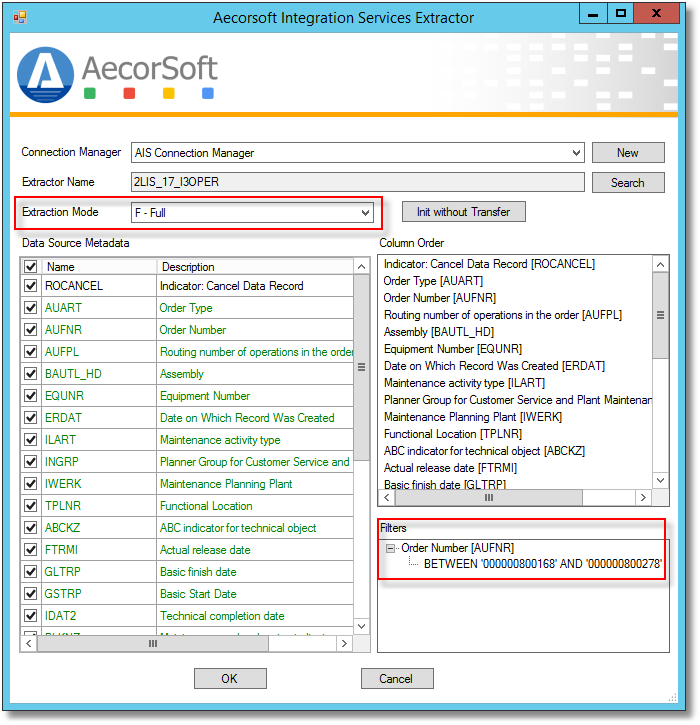The image size is (700, 725).
Task: Select 'Assembly [BAUTL_HD]' in Column Order
Action: click(439, 332)
